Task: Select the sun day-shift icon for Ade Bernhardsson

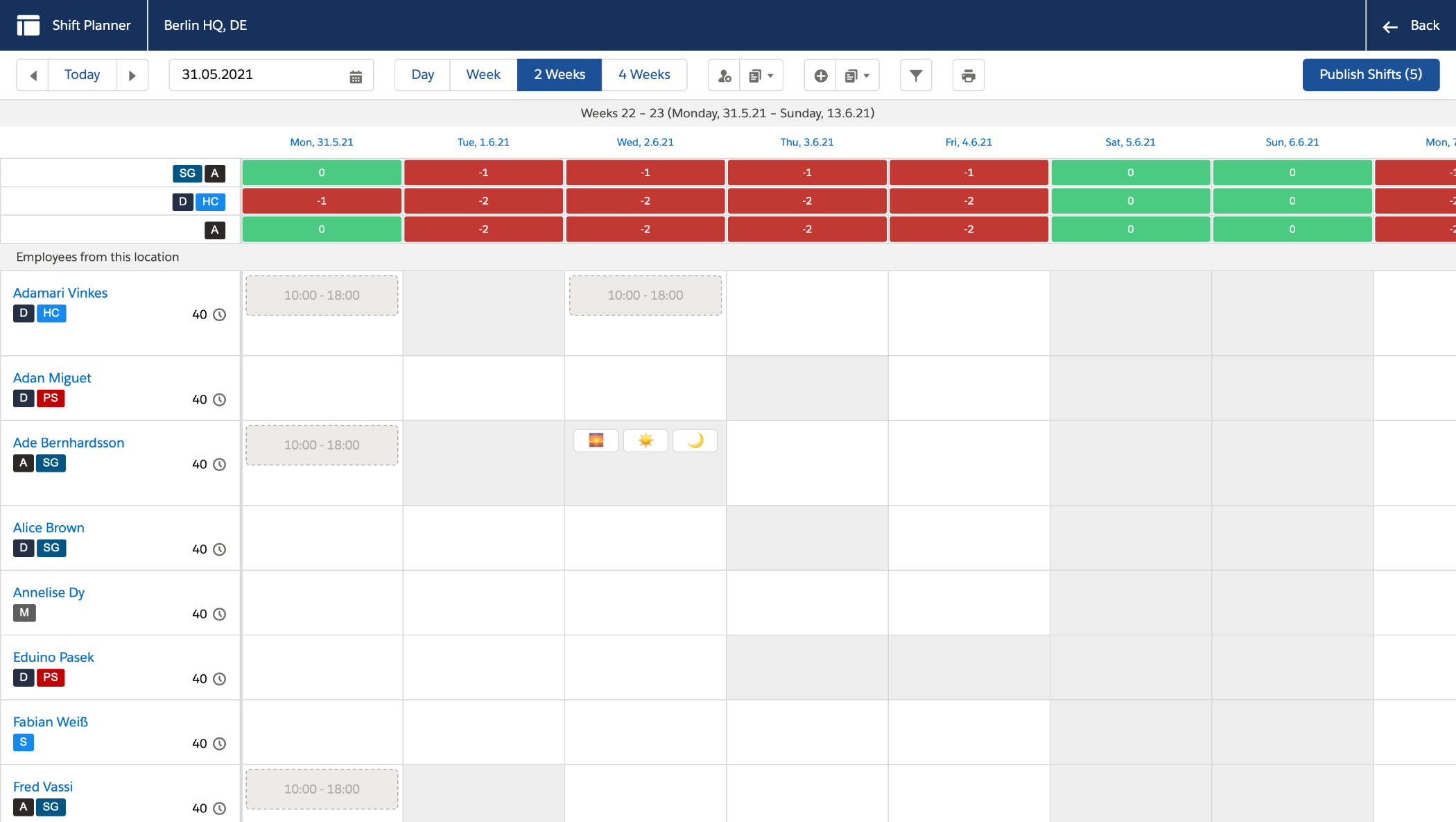Action: [x=645, y=440]
